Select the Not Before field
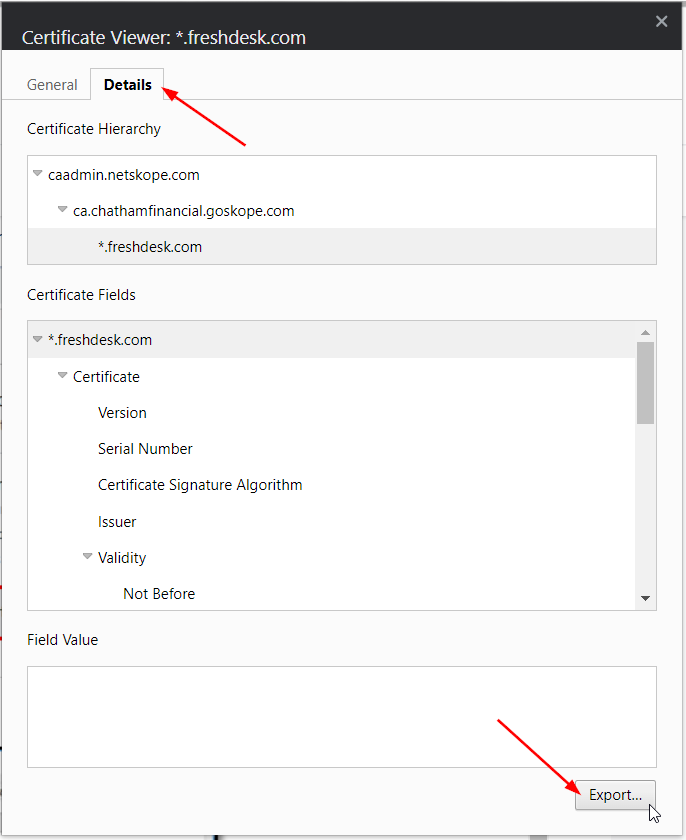This screenshot has height=840, width=686. pos(159,594)
